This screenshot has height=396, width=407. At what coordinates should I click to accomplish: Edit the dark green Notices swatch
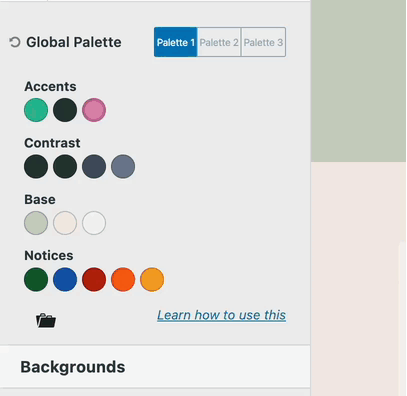click(x=36, y=279)
